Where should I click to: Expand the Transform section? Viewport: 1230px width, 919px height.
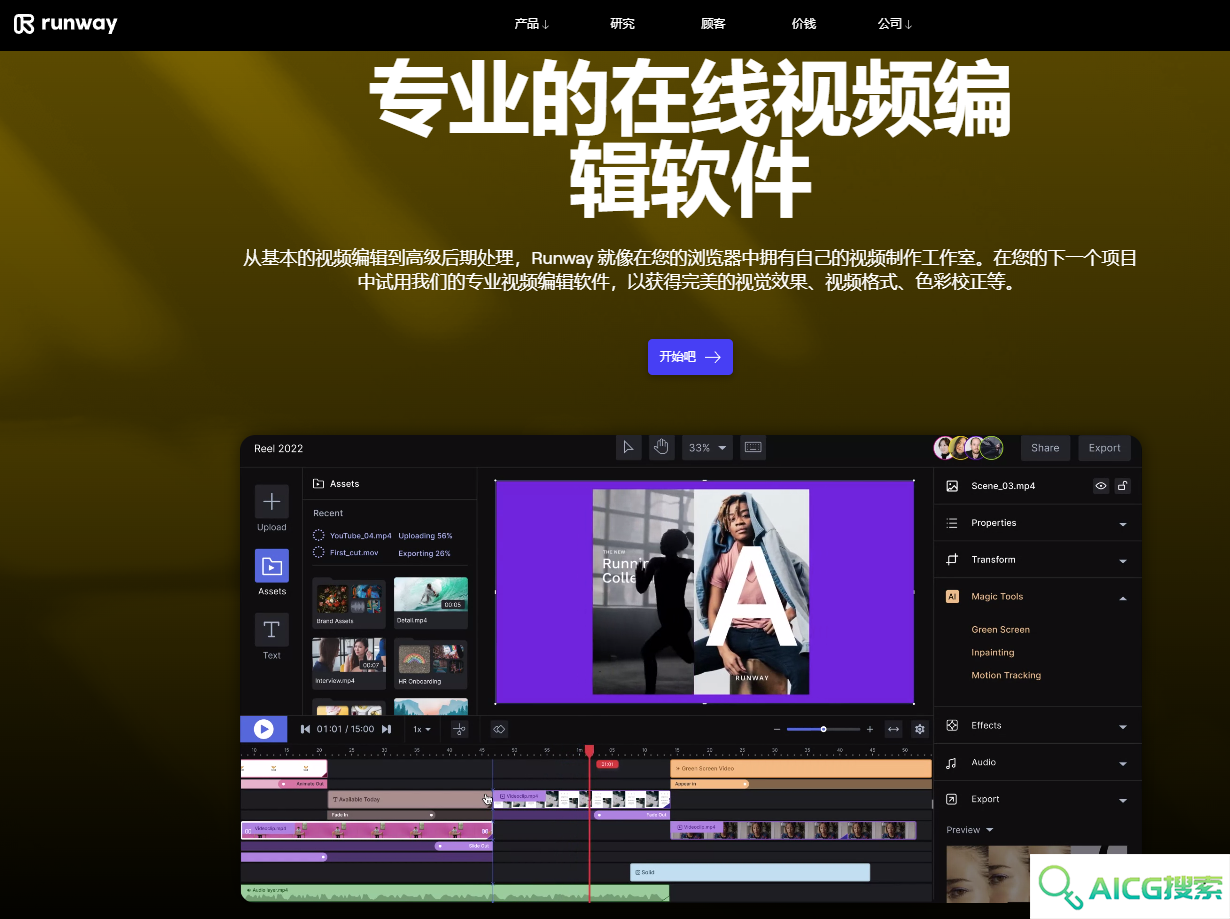pos(1123,561)
